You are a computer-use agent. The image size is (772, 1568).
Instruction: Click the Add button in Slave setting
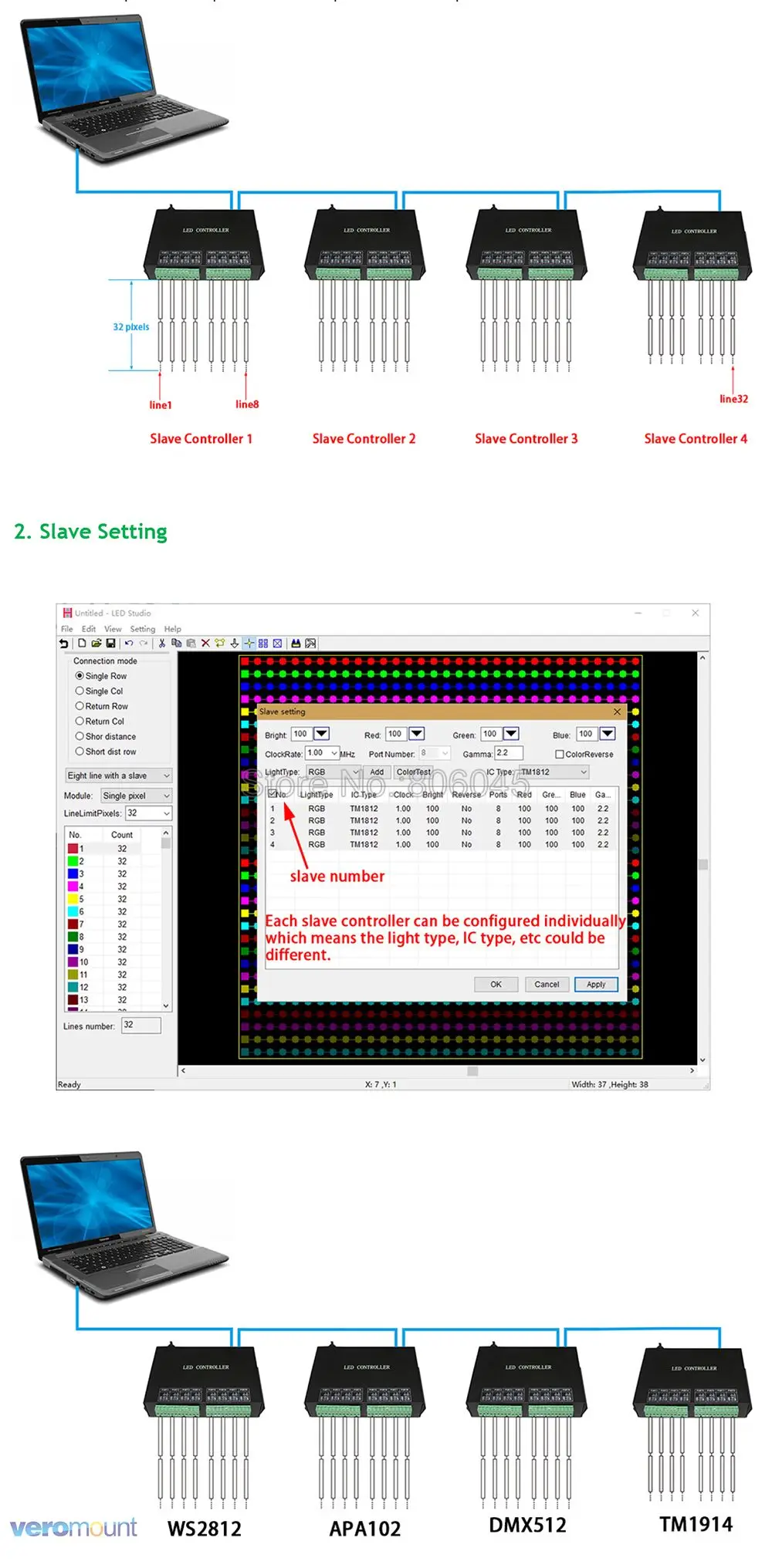tap(377, 772)
